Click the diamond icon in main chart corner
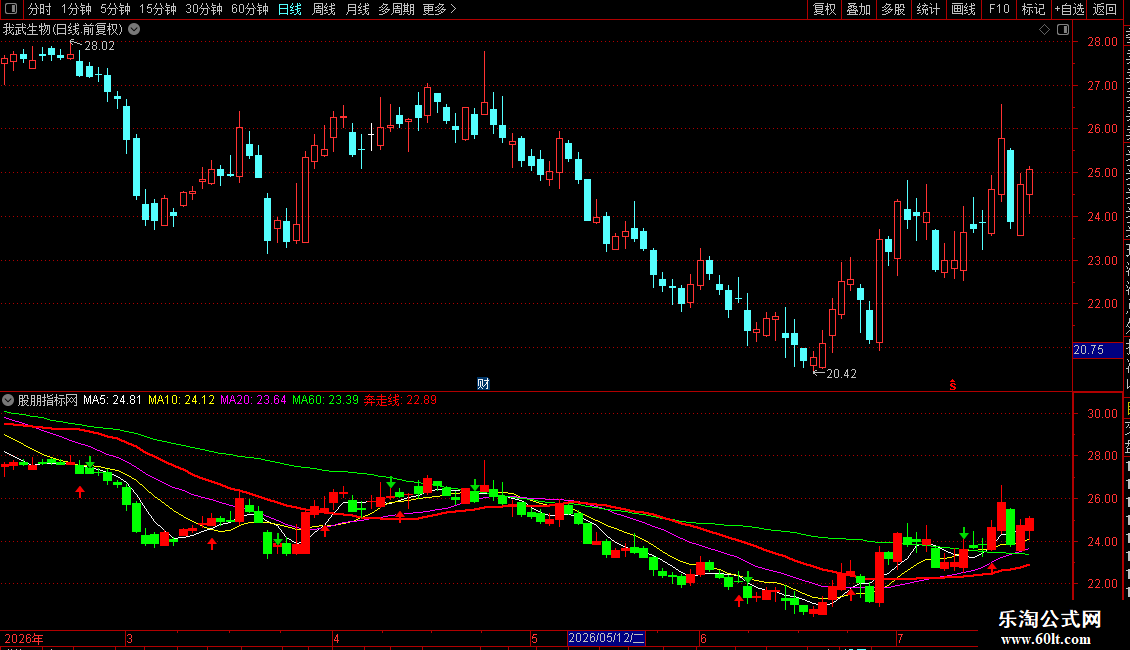Image resolution: width=1130 pixels, height=650 pixels. point(1044,30)
